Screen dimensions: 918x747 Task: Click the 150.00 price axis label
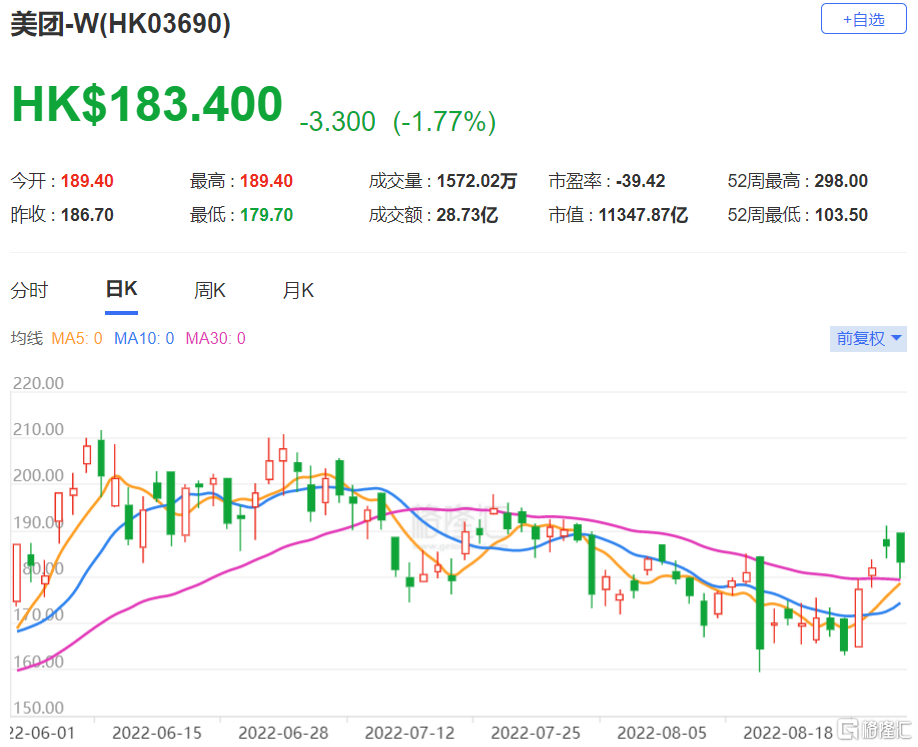[x=38, y=708]
